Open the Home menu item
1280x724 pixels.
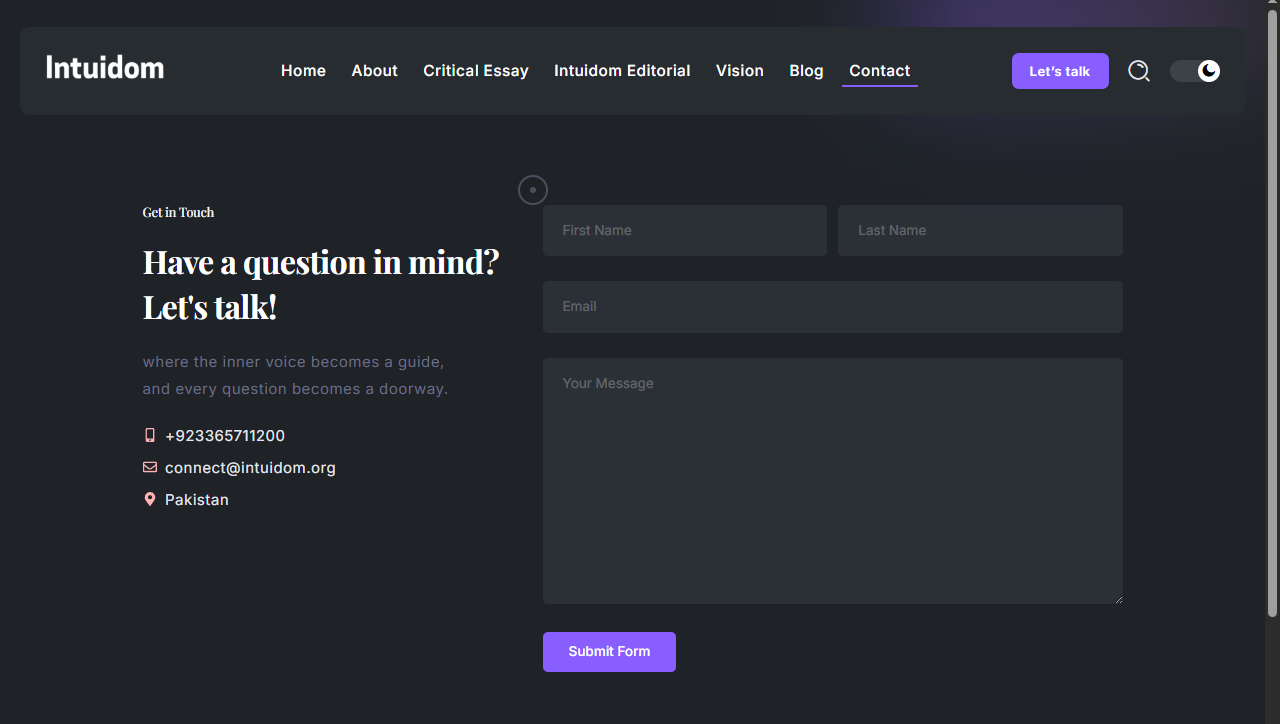tap(303, 71)
